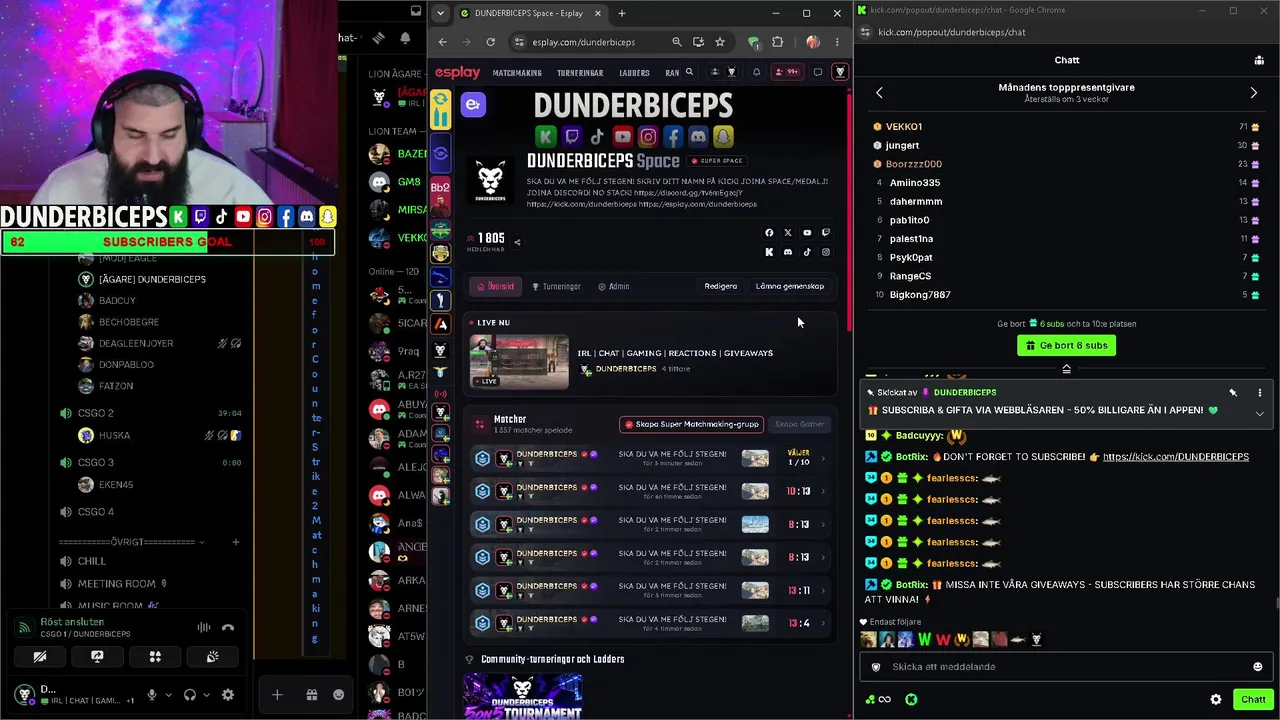Viewport: 1280px width, 720px height.
Task: Open Kick chat settings gear
Action: [1216, 700]
